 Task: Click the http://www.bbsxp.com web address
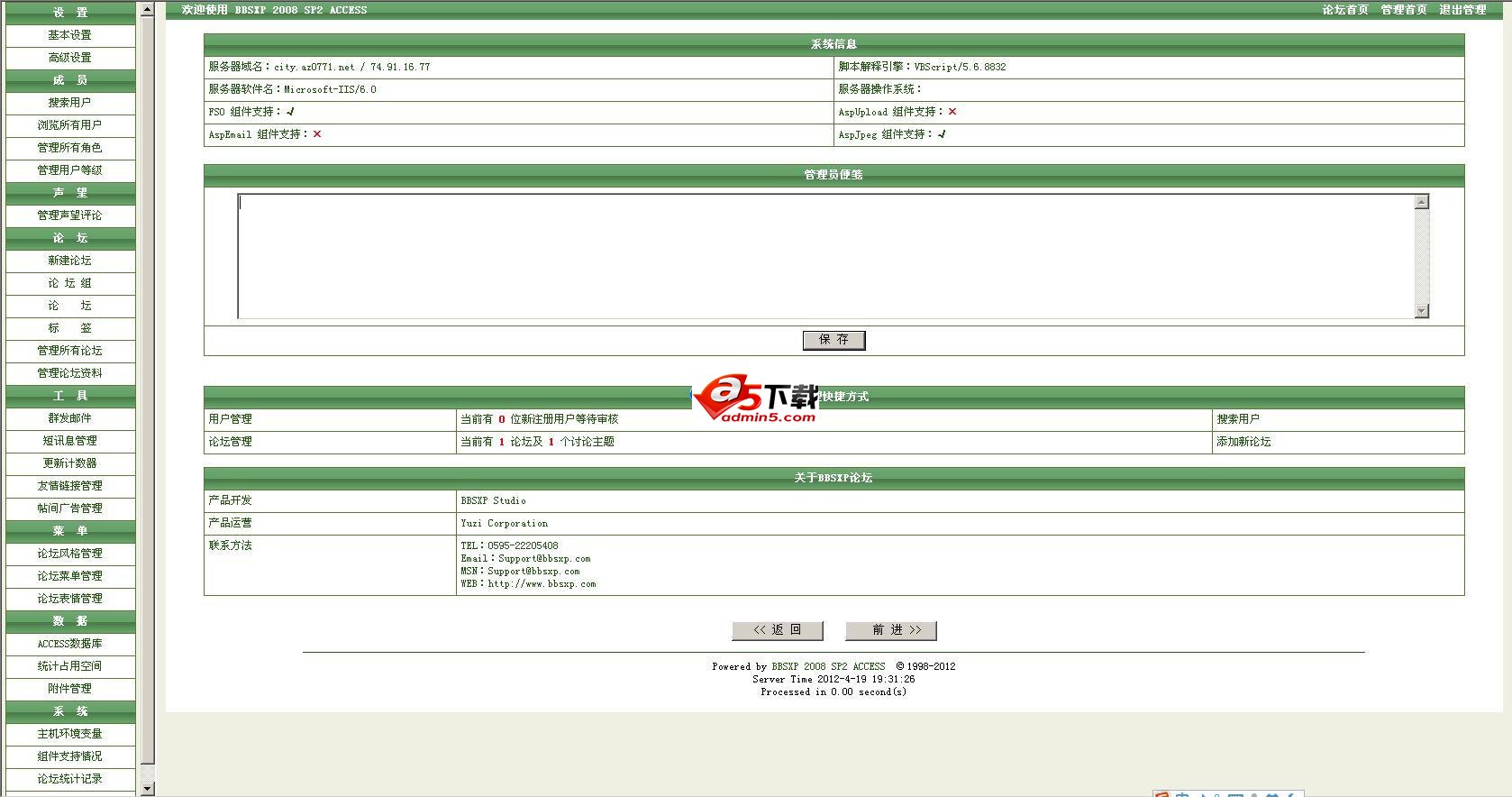(x=542, y=584)
